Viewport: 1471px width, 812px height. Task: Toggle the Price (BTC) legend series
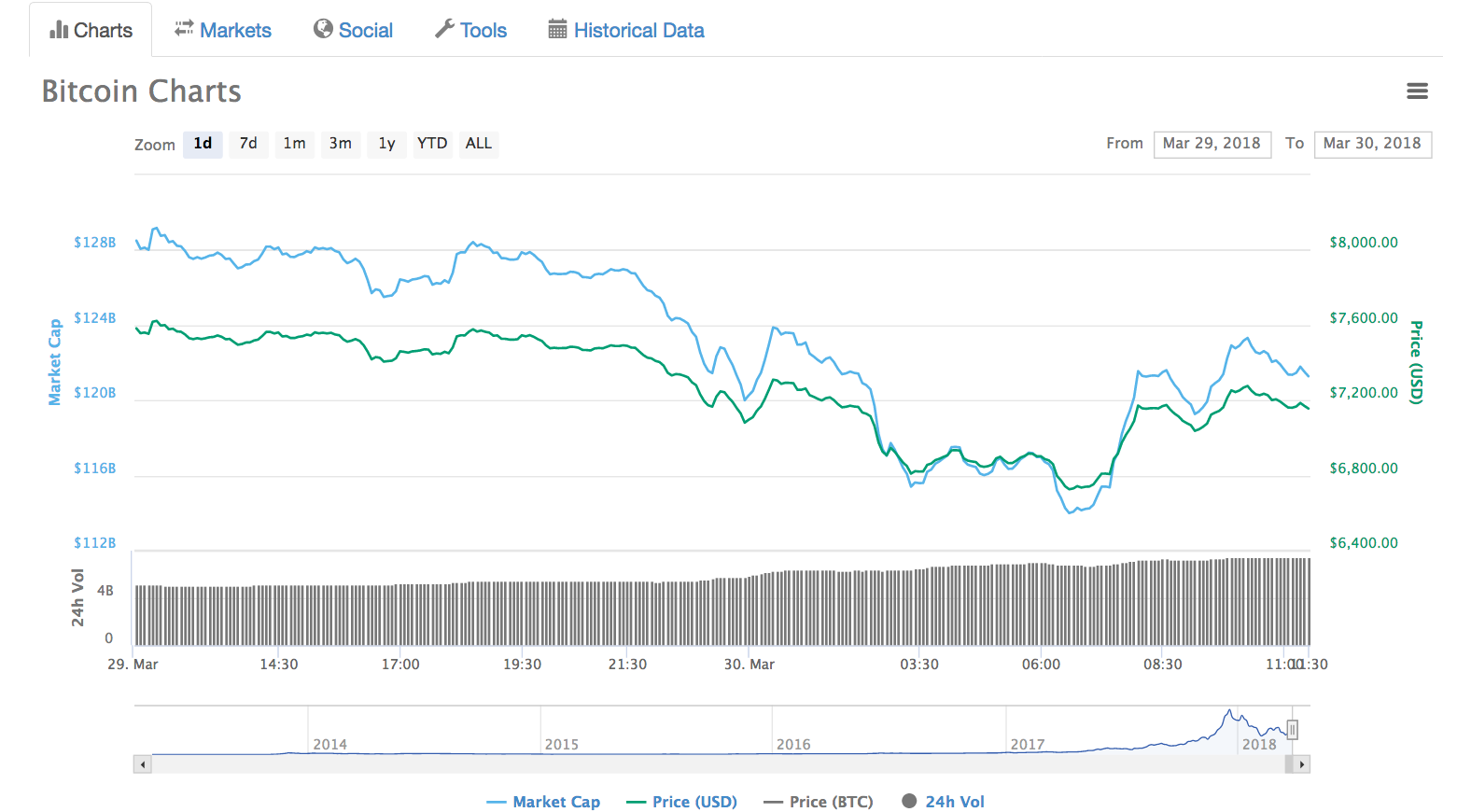819,802
